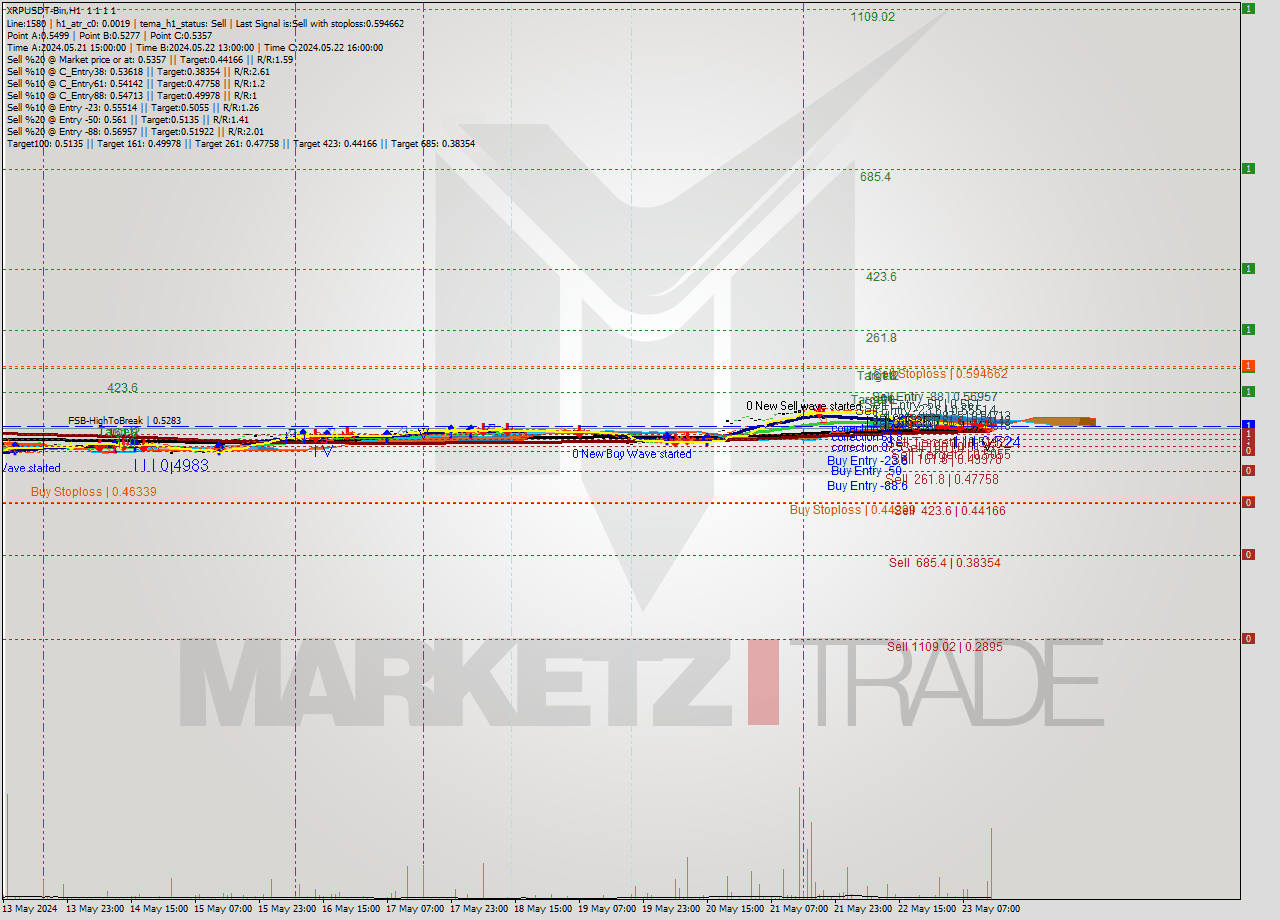Click the '20 May 15:00' date on time axis
This screenshot has width=1280, height=920.
(x=734, y=909)
